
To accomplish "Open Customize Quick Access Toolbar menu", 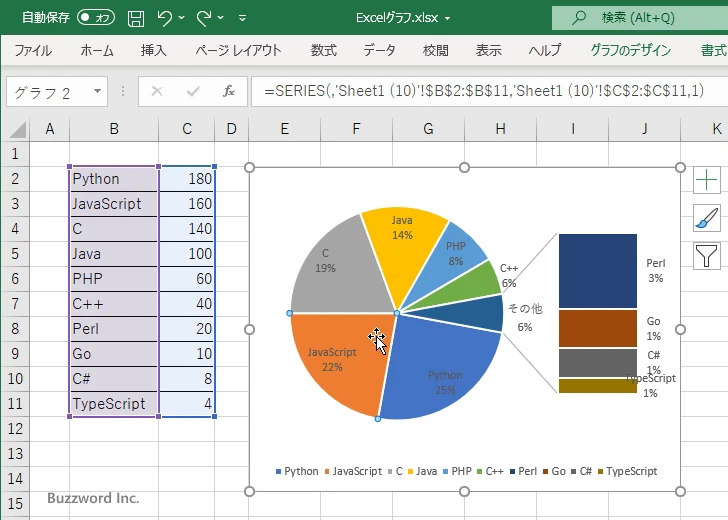I will [x=242, y=18].
